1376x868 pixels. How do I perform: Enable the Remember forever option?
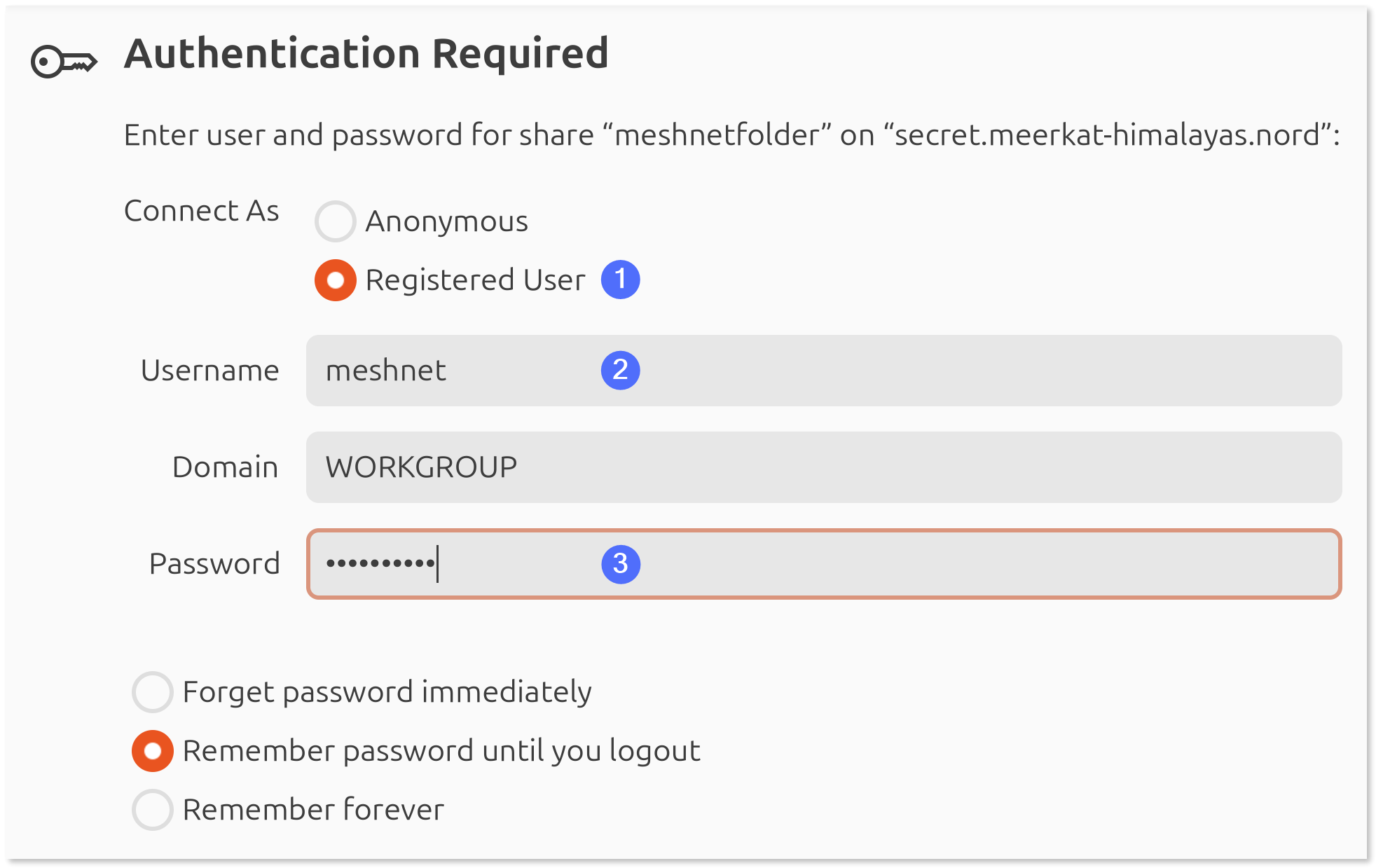(x=153, y=810)
